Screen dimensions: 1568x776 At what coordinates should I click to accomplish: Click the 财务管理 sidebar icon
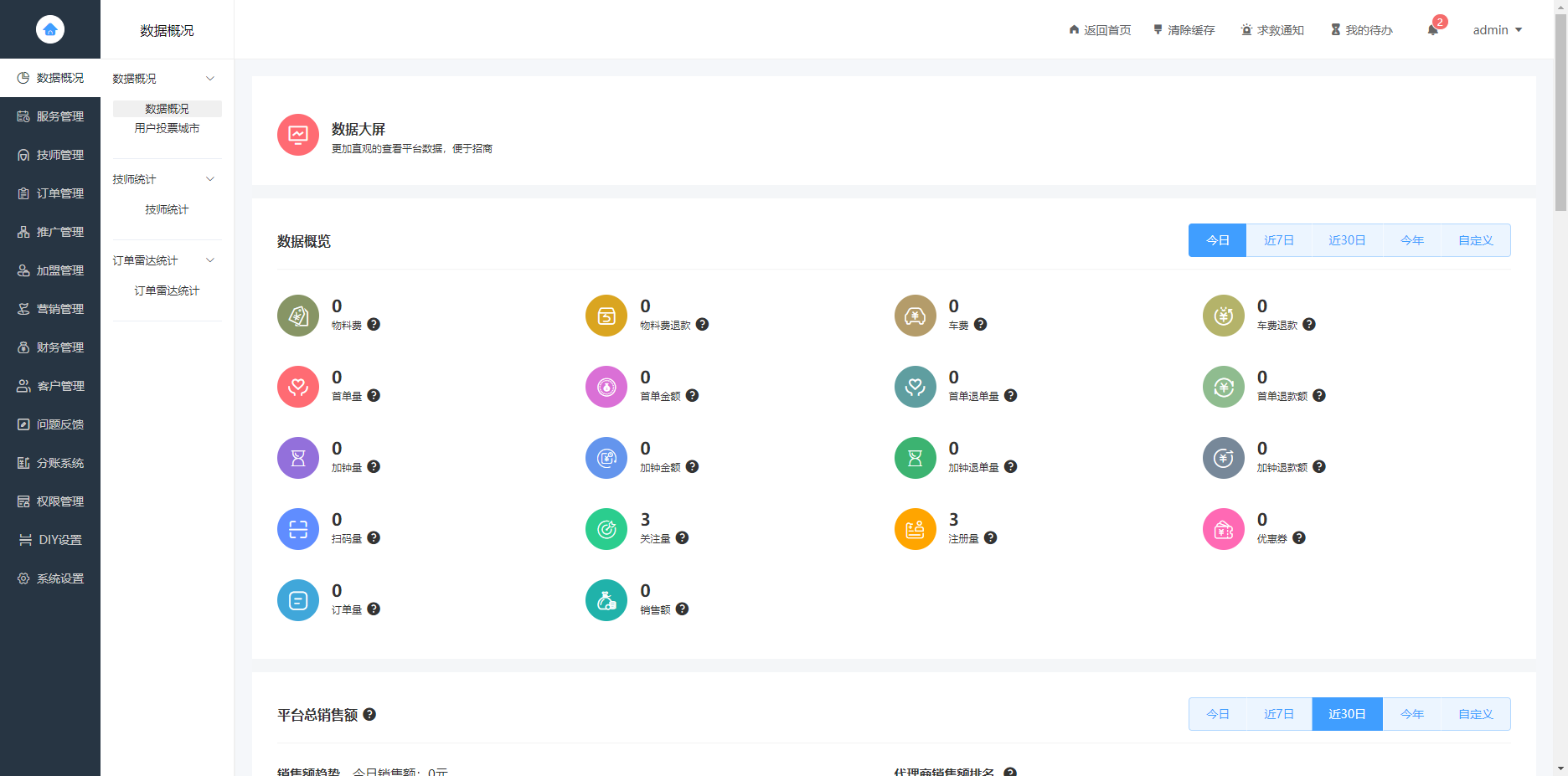pyautogui.click(x=23, y=347)
